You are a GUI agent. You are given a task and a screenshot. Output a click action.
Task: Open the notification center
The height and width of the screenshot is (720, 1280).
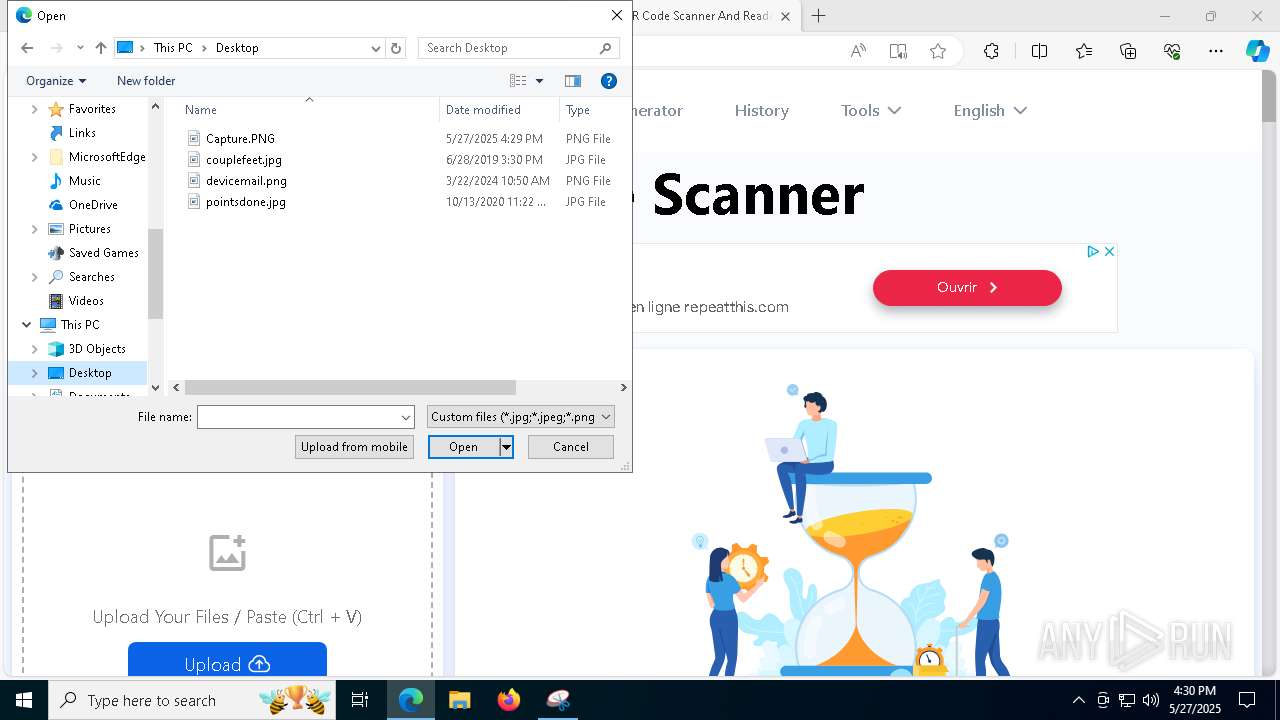tap(1247, 700)
